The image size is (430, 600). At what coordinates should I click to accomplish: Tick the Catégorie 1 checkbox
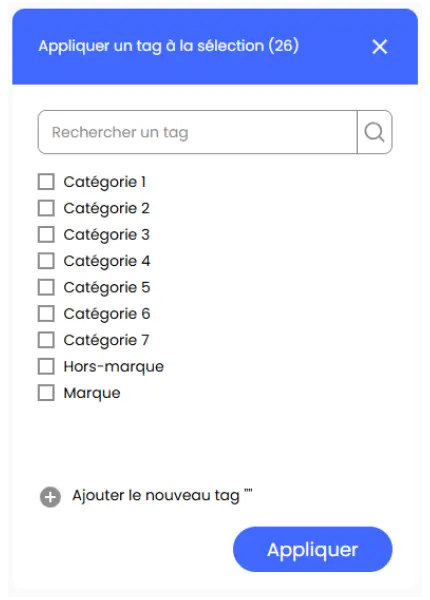point(46,182)
